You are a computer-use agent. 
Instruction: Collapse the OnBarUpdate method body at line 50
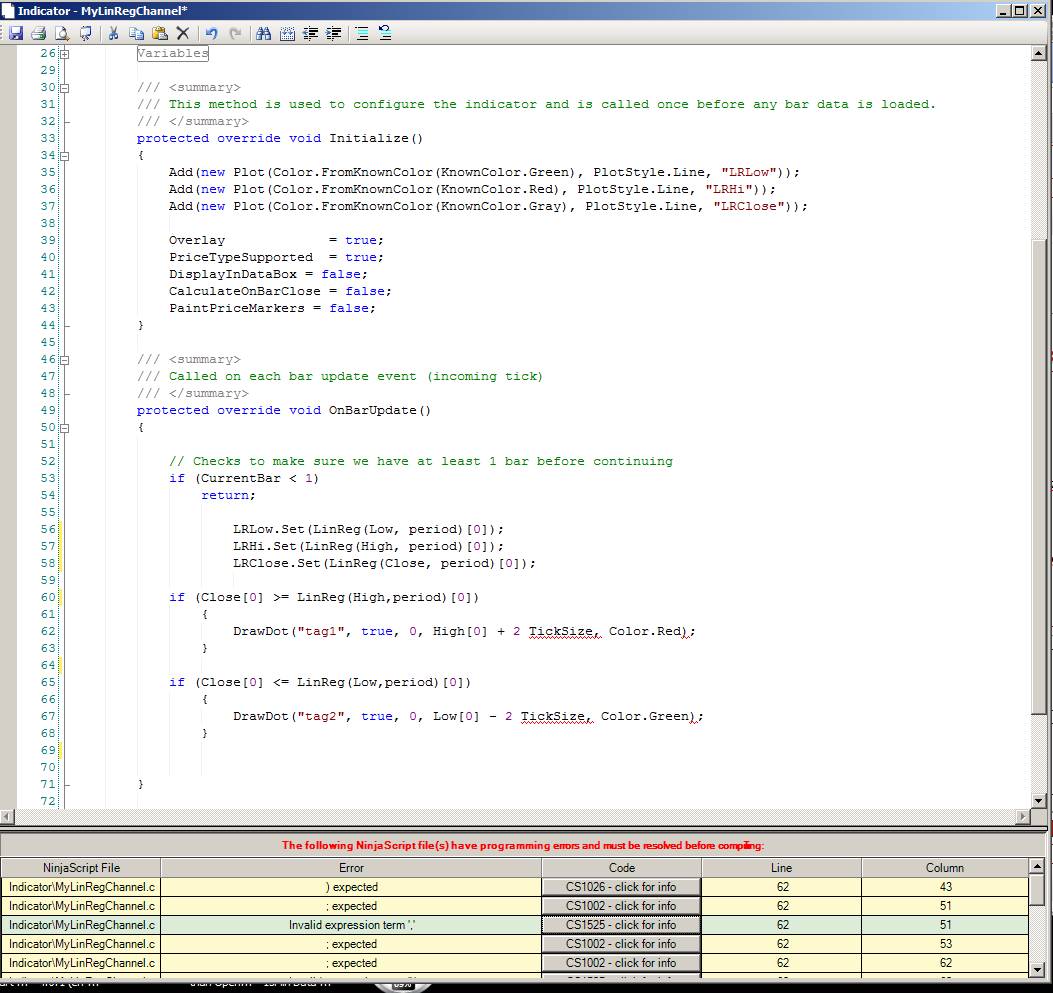tap(64, 428)
